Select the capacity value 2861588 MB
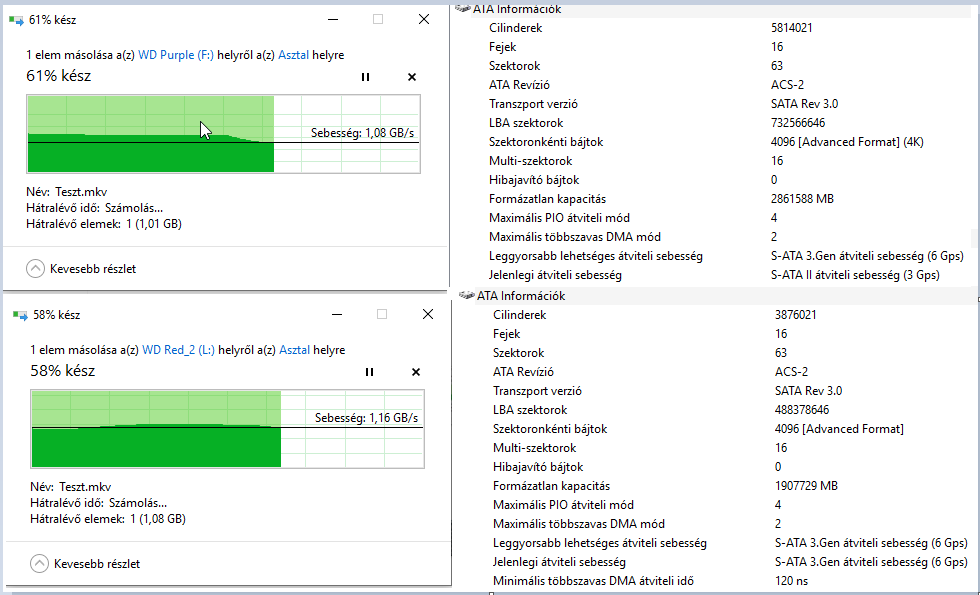980x595 pixels. [802, 199]
